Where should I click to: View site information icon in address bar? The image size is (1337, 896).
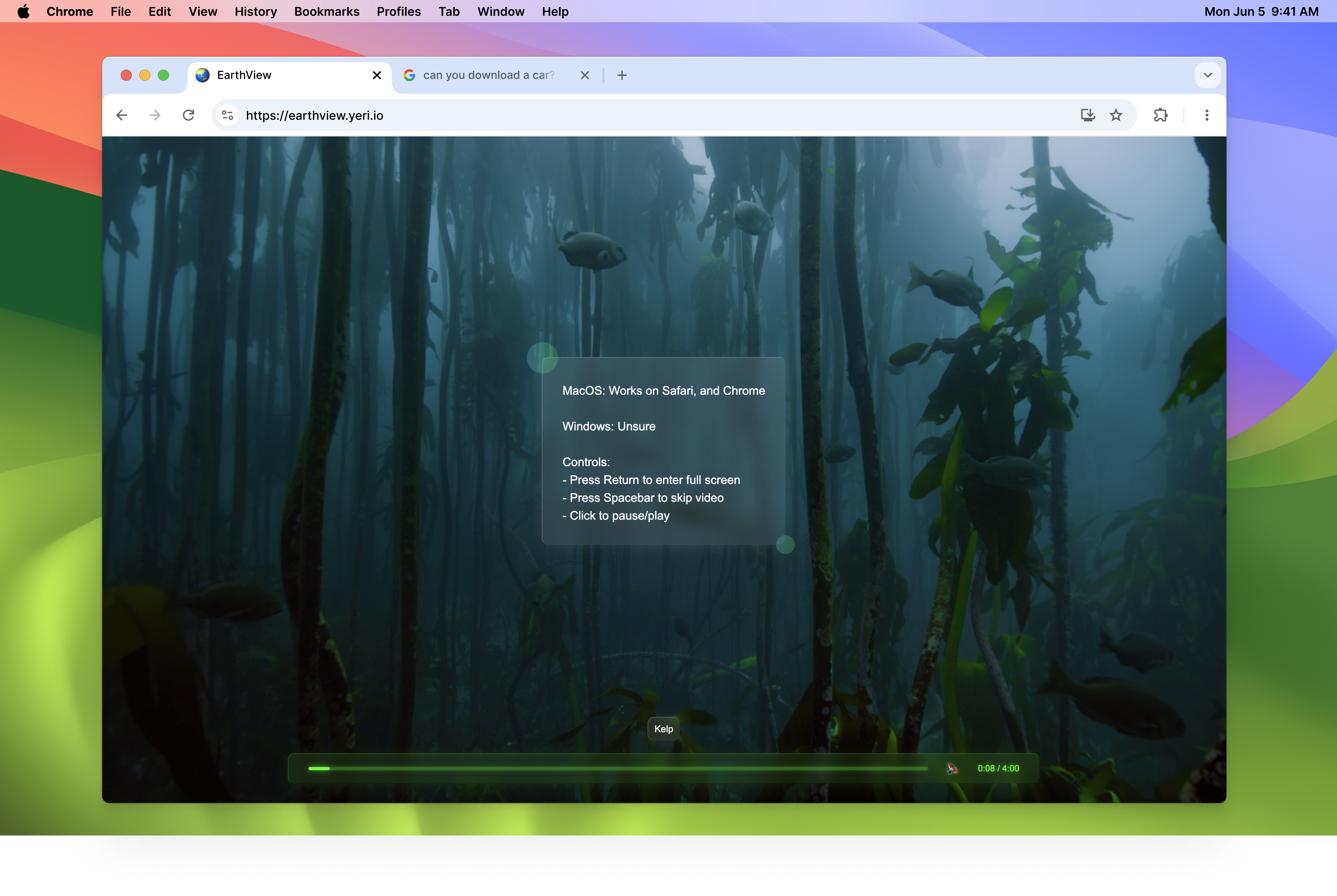pyautogui.click(x=227, y=116)
